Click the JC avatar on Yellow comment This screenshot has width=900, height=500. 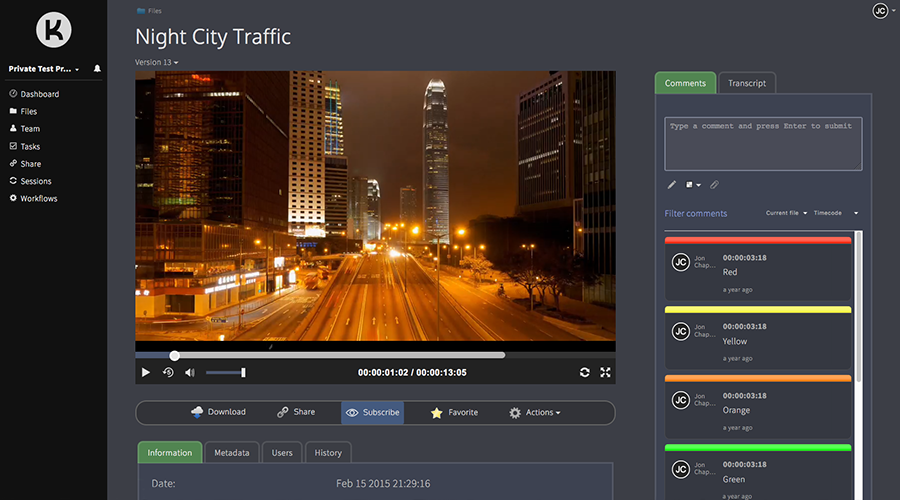click(681, 331)
